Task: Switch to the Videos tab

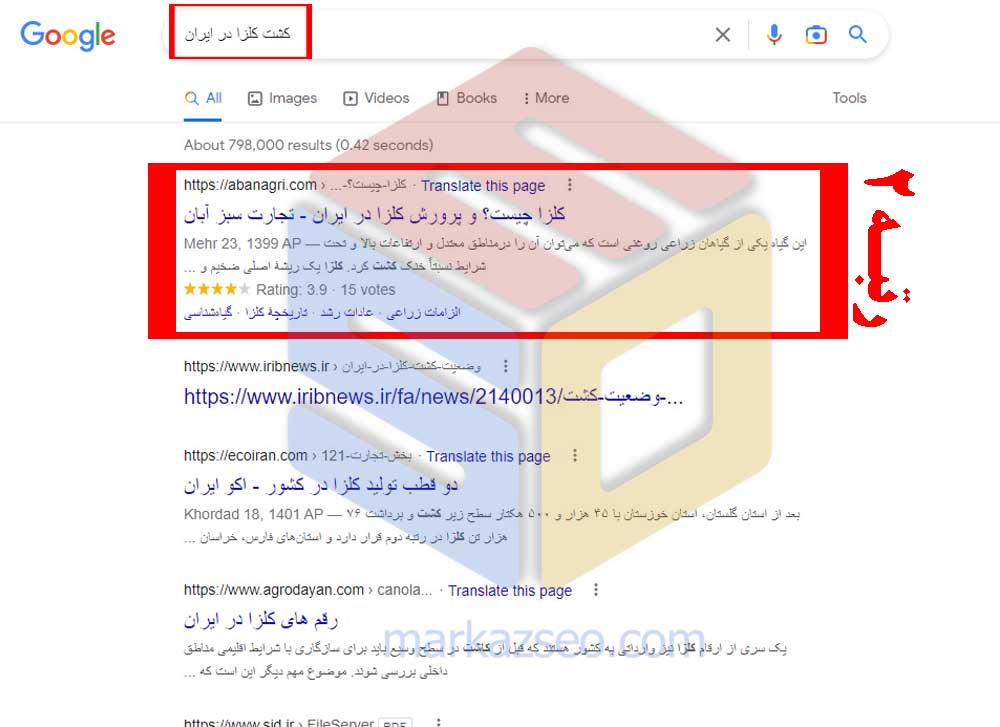Action: pos(376,98)
